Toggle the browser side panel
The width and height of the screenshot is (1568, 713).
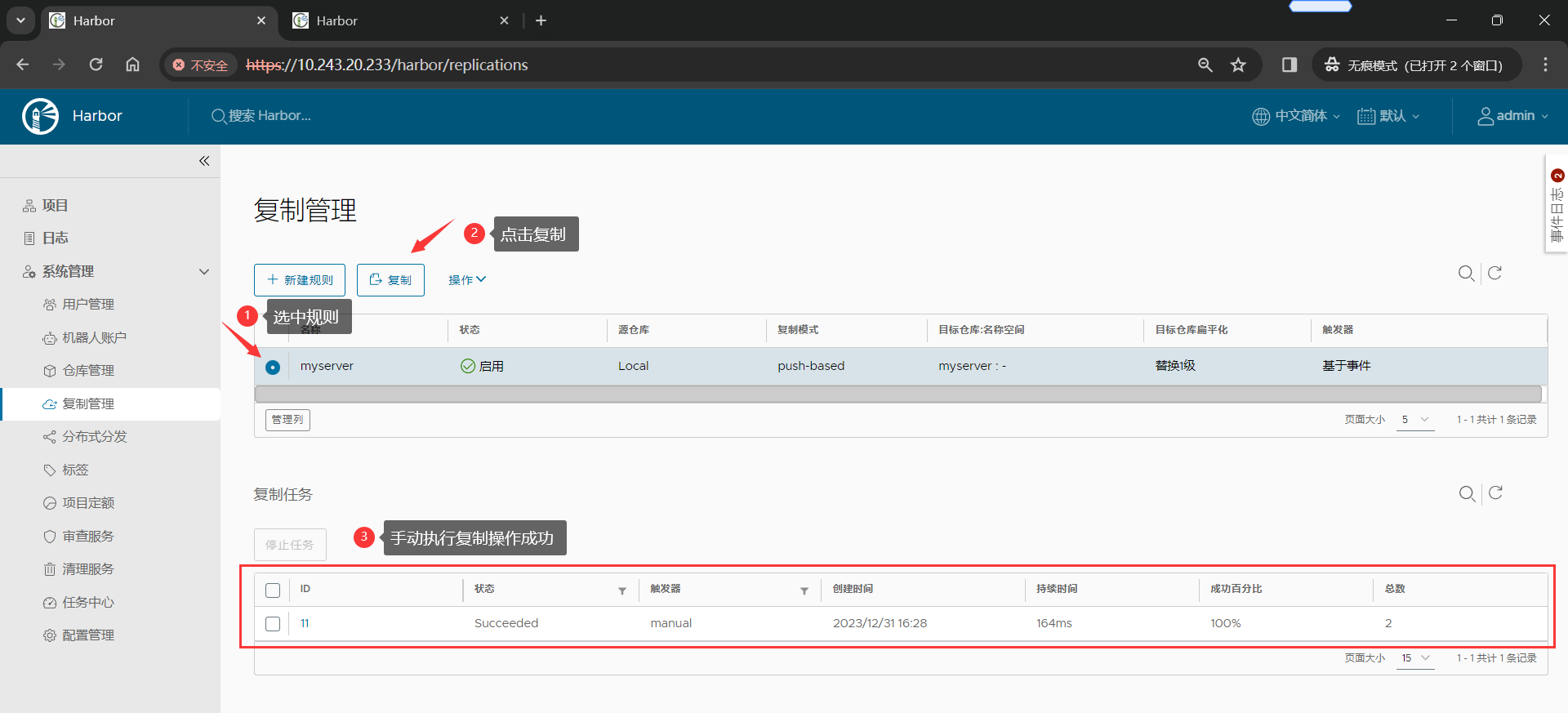click(x=1290, y=65)
